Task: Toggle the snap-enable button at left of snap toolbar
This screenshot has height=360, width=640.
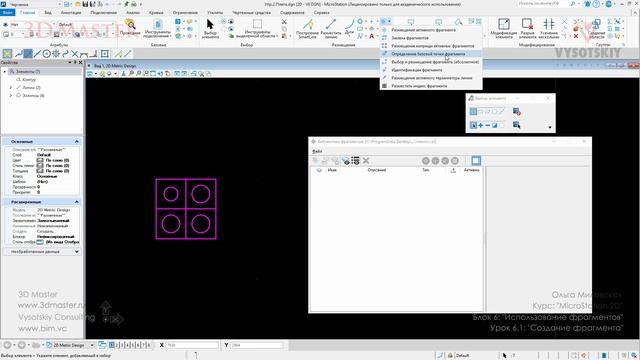Action: (7, 53)
